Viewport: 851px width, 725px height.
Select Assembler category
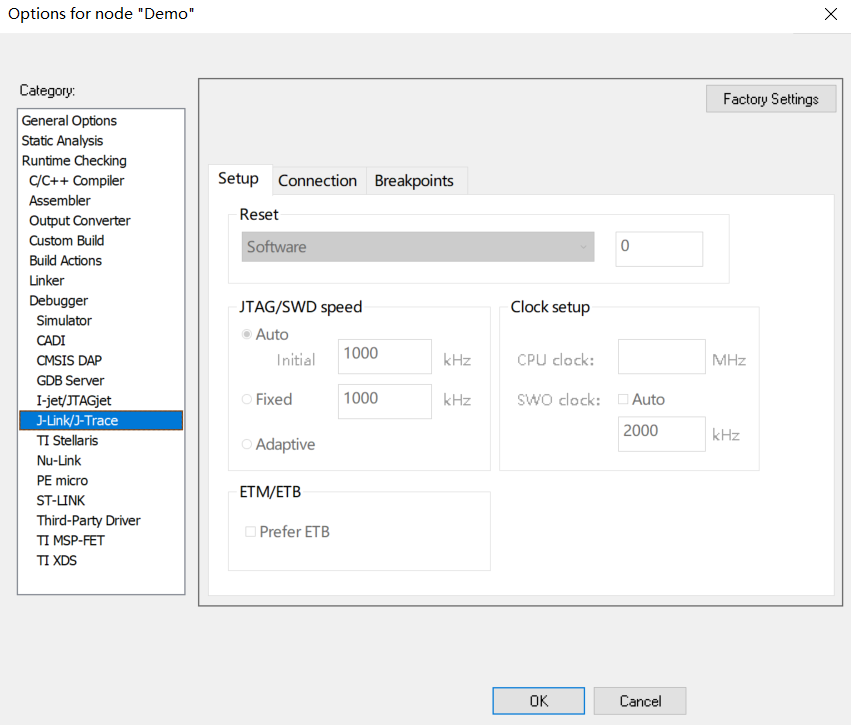[60, 201]
